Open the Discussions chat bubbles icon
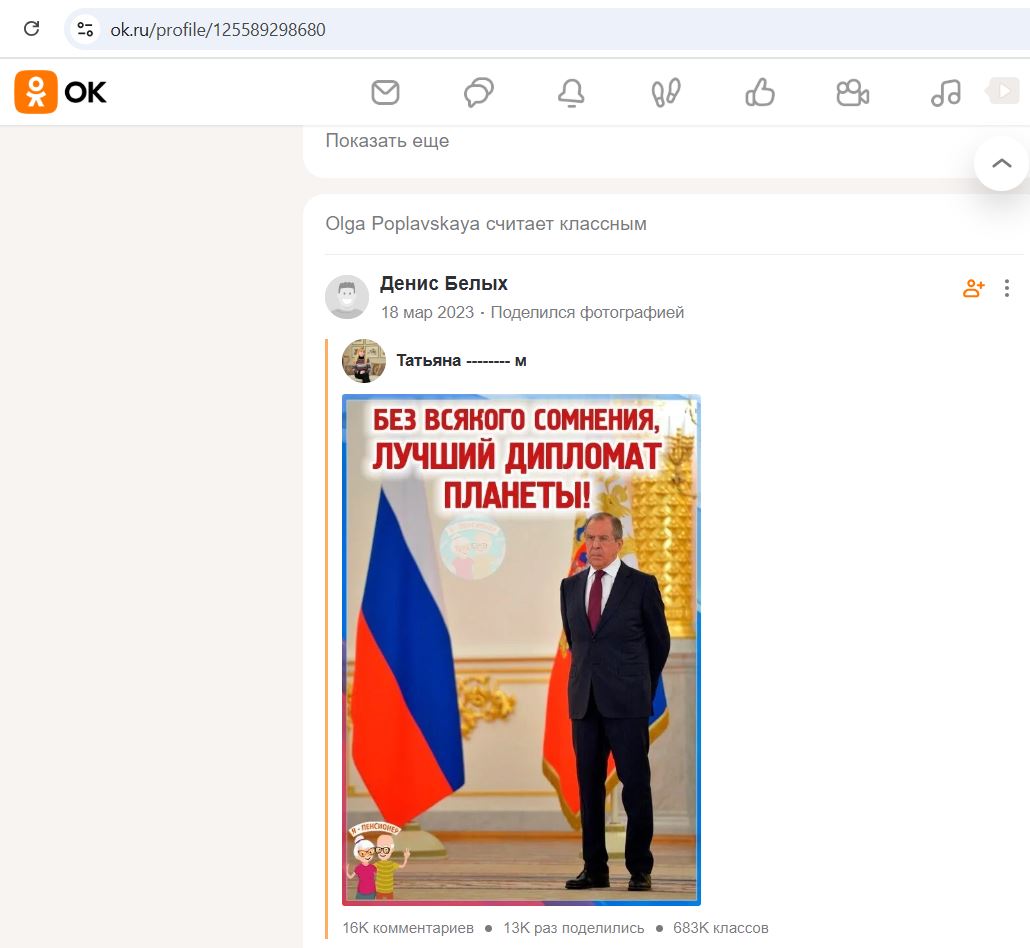Viewport: 1030px width, 948px height. click(479, 93)
